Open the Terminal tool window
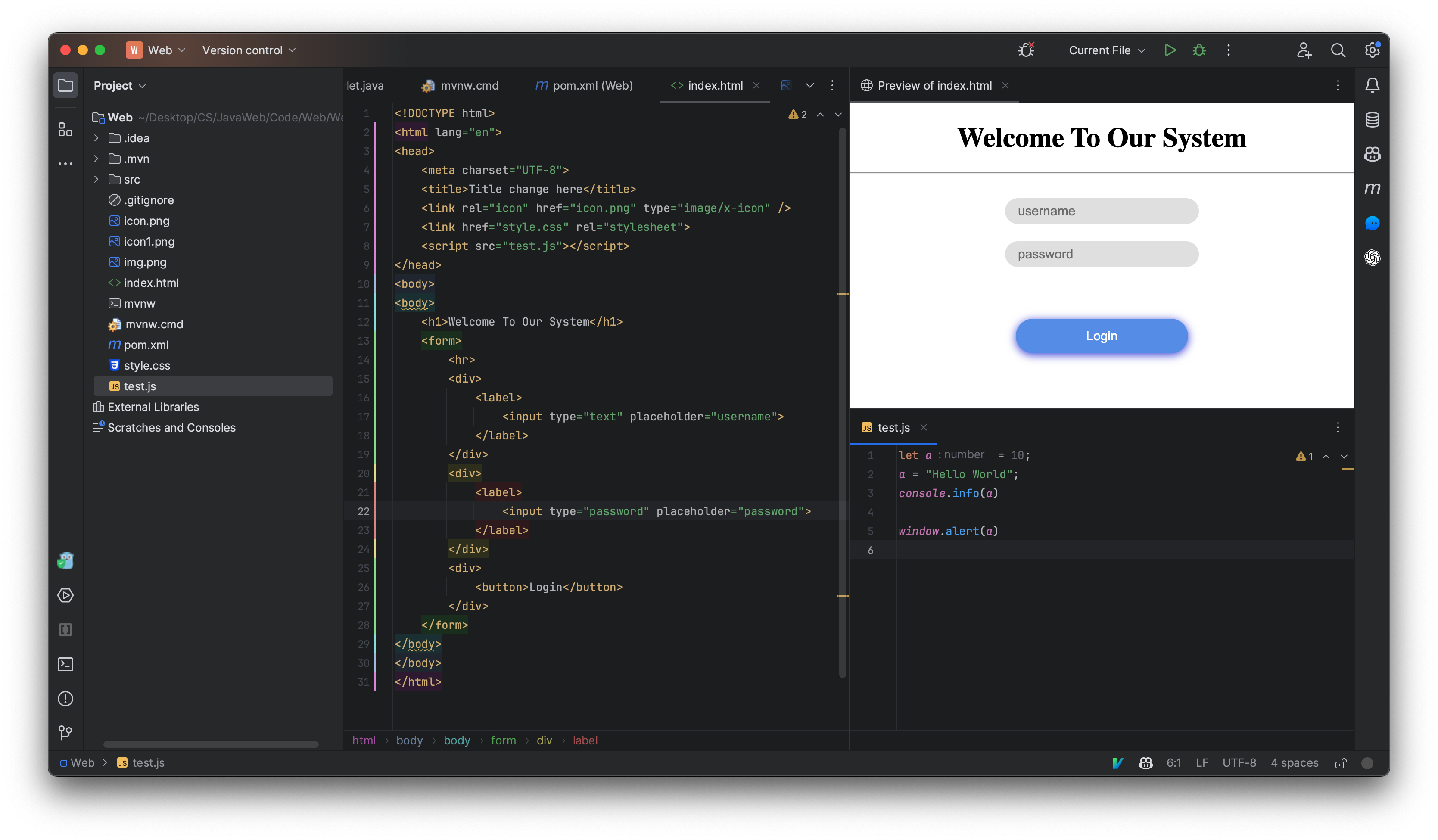The image size is (1438, 840). [65, 664]
